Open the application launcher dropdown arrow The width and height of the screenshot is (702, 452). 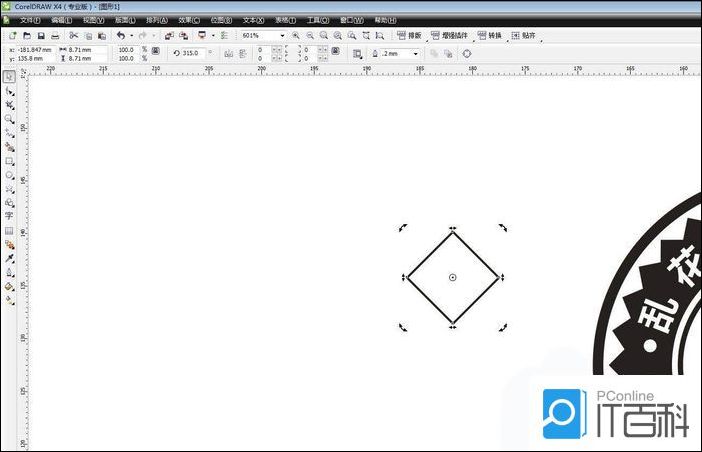213,35
